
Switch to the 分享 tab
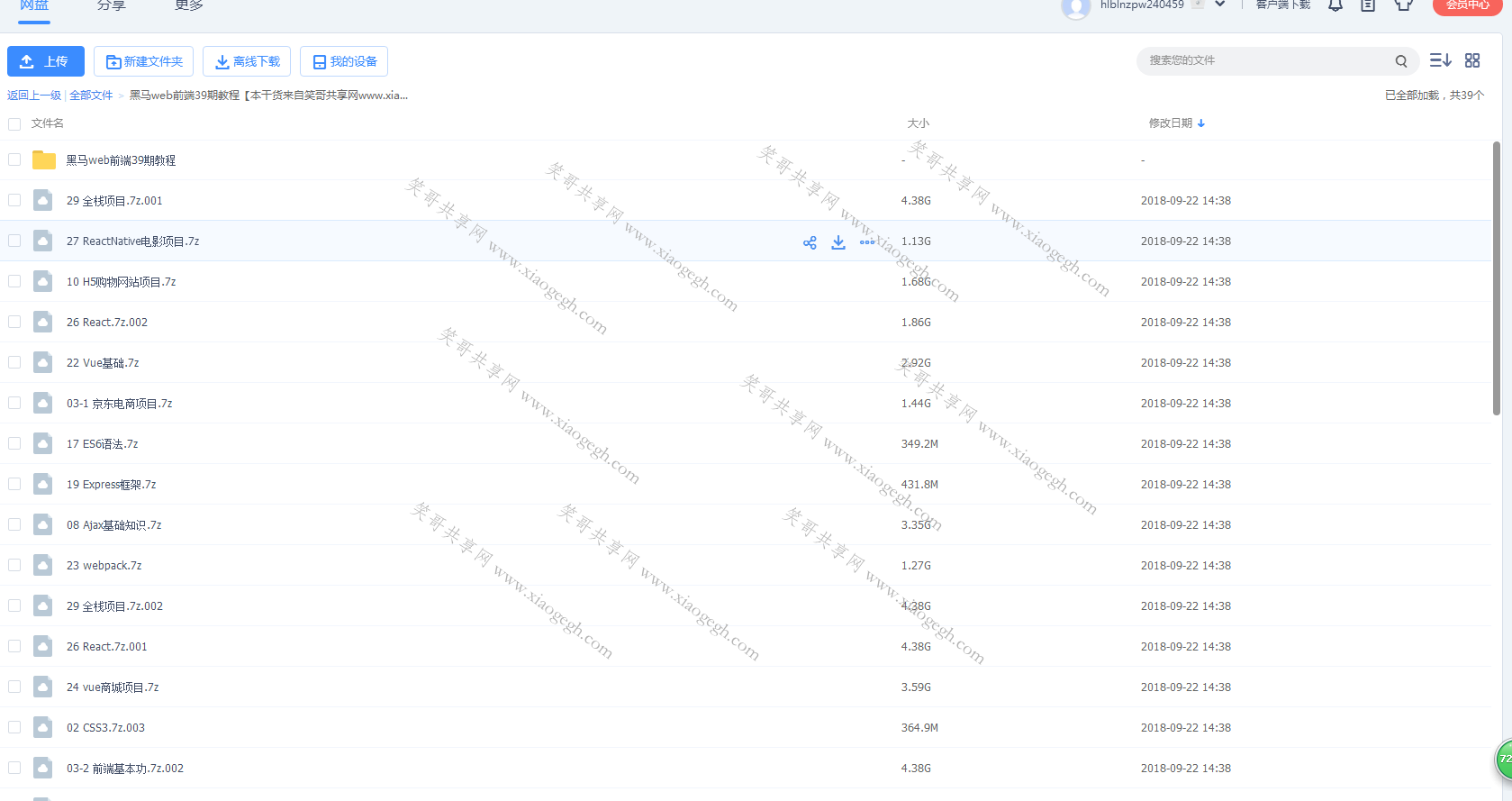[x=112, y=5]
